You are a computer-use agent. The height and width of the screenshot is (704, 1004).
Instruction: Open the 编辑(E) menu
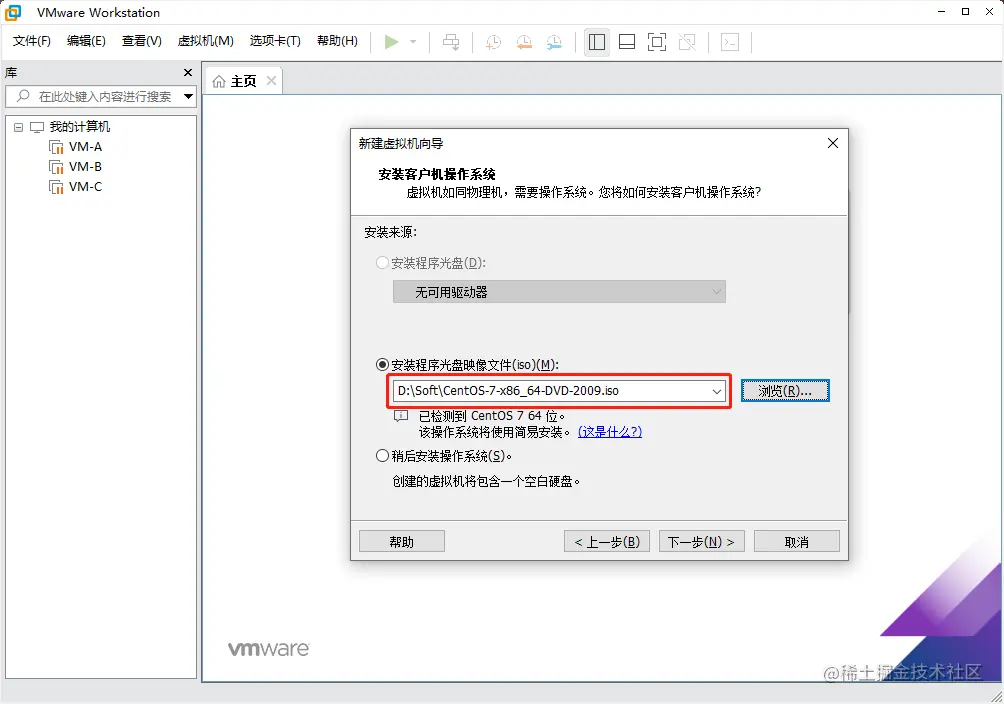pos(86,41)
